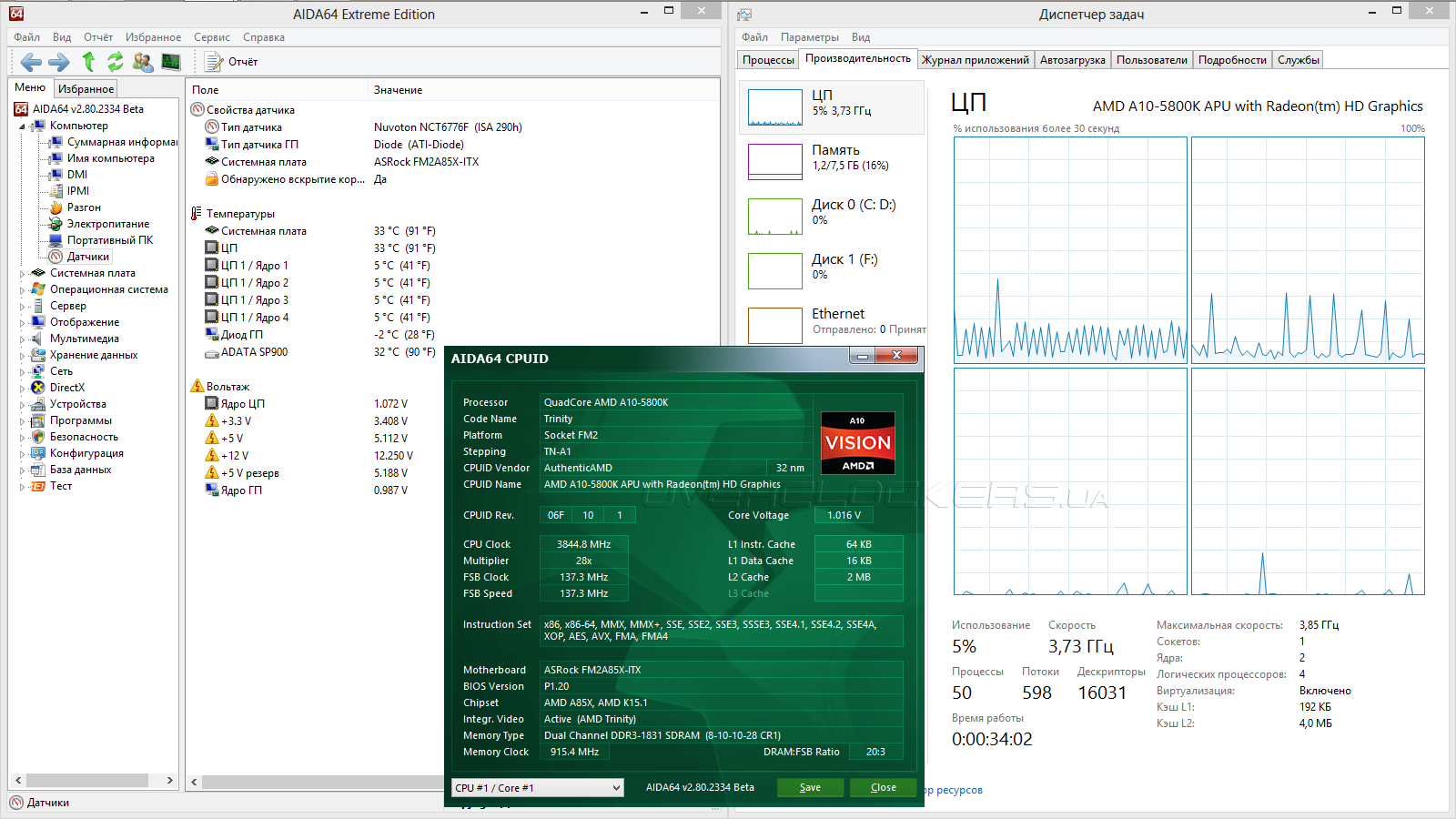
Task: Sort by the Поле column header
Action: 278,90
